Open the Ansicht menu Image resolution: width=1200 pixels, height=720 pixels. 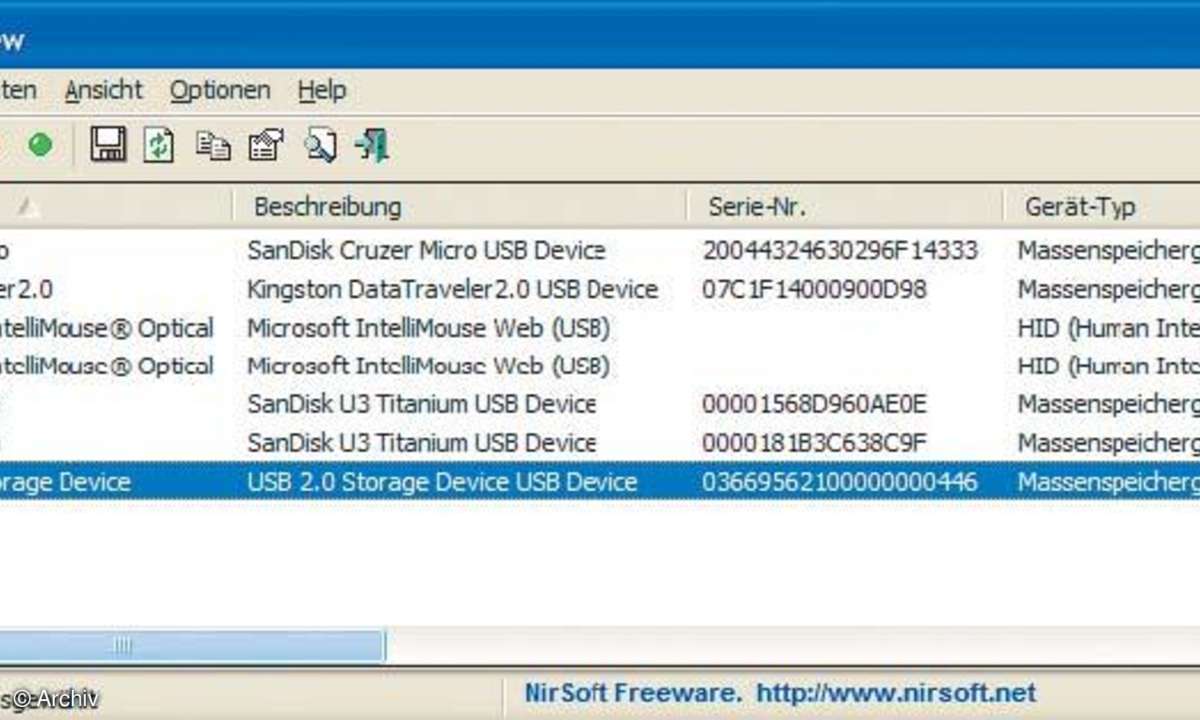pyautogui.click(x=104, y=90)
